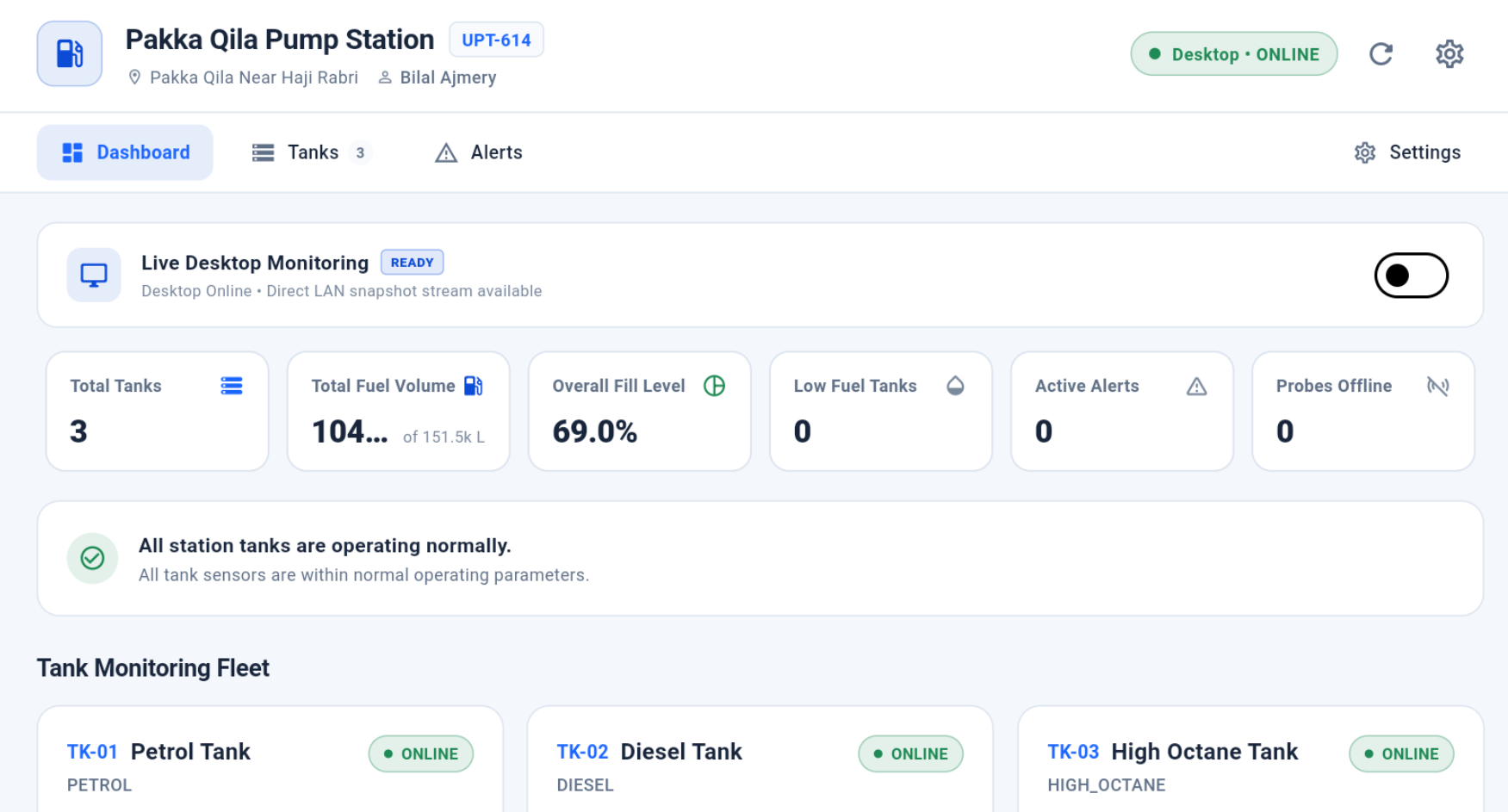The width and height of the screenshot is (1508, 812).
Task: Click the READY badge
Action: 413,263
